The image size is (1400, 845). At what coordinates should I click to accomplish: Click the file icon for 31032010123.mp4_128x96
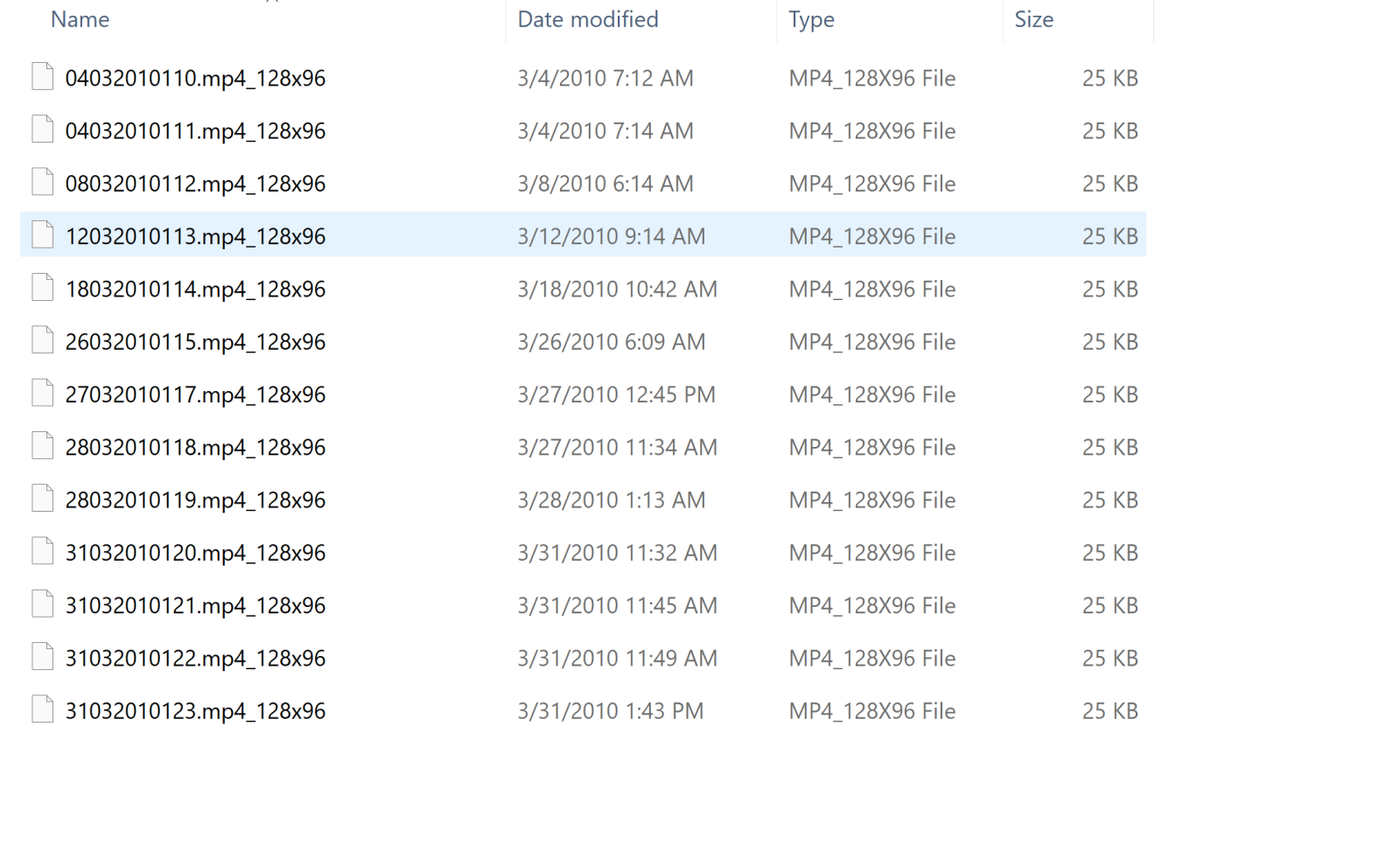tap(42, 709)
